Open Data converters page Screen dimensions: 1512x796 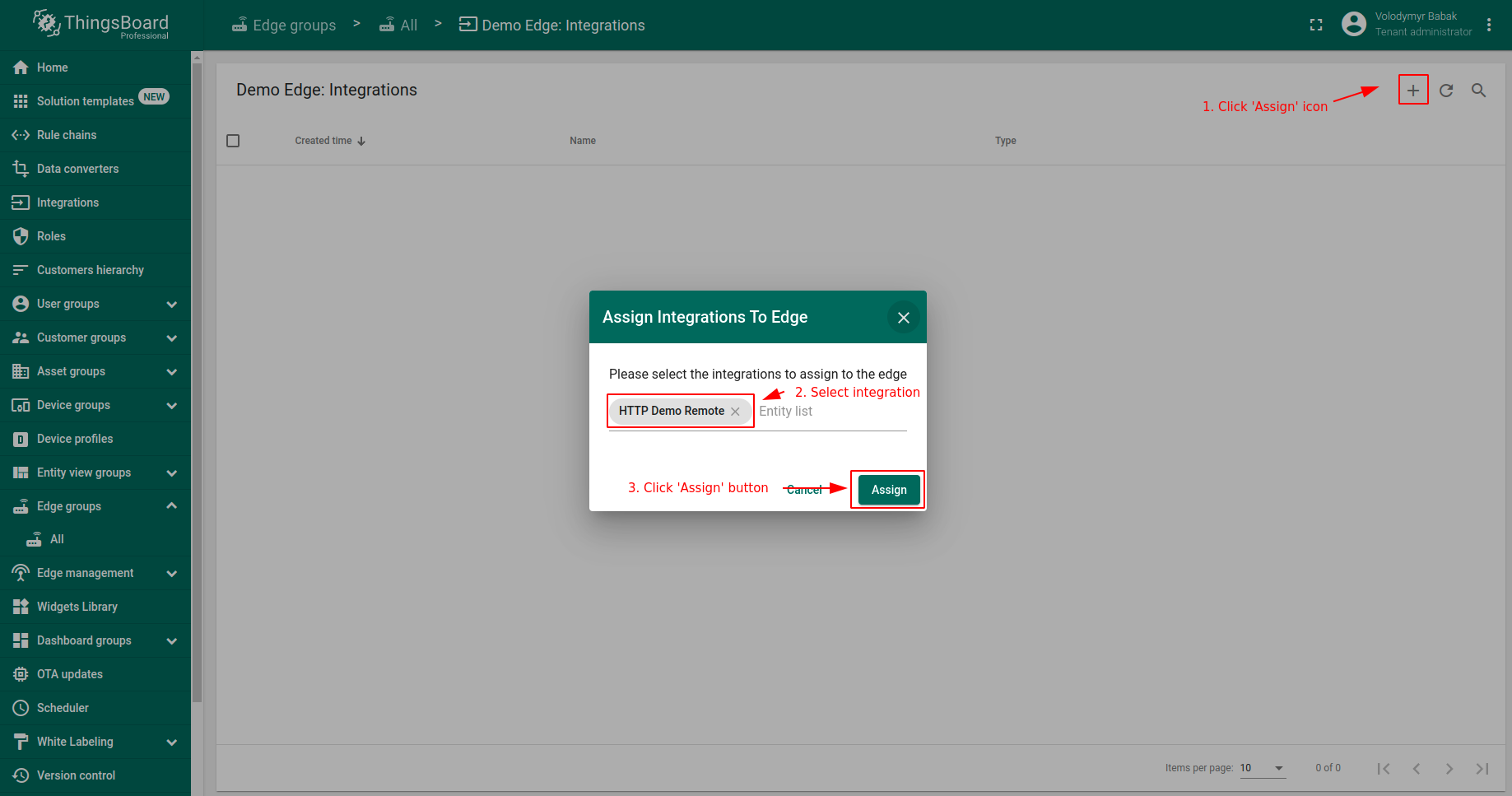95,169
